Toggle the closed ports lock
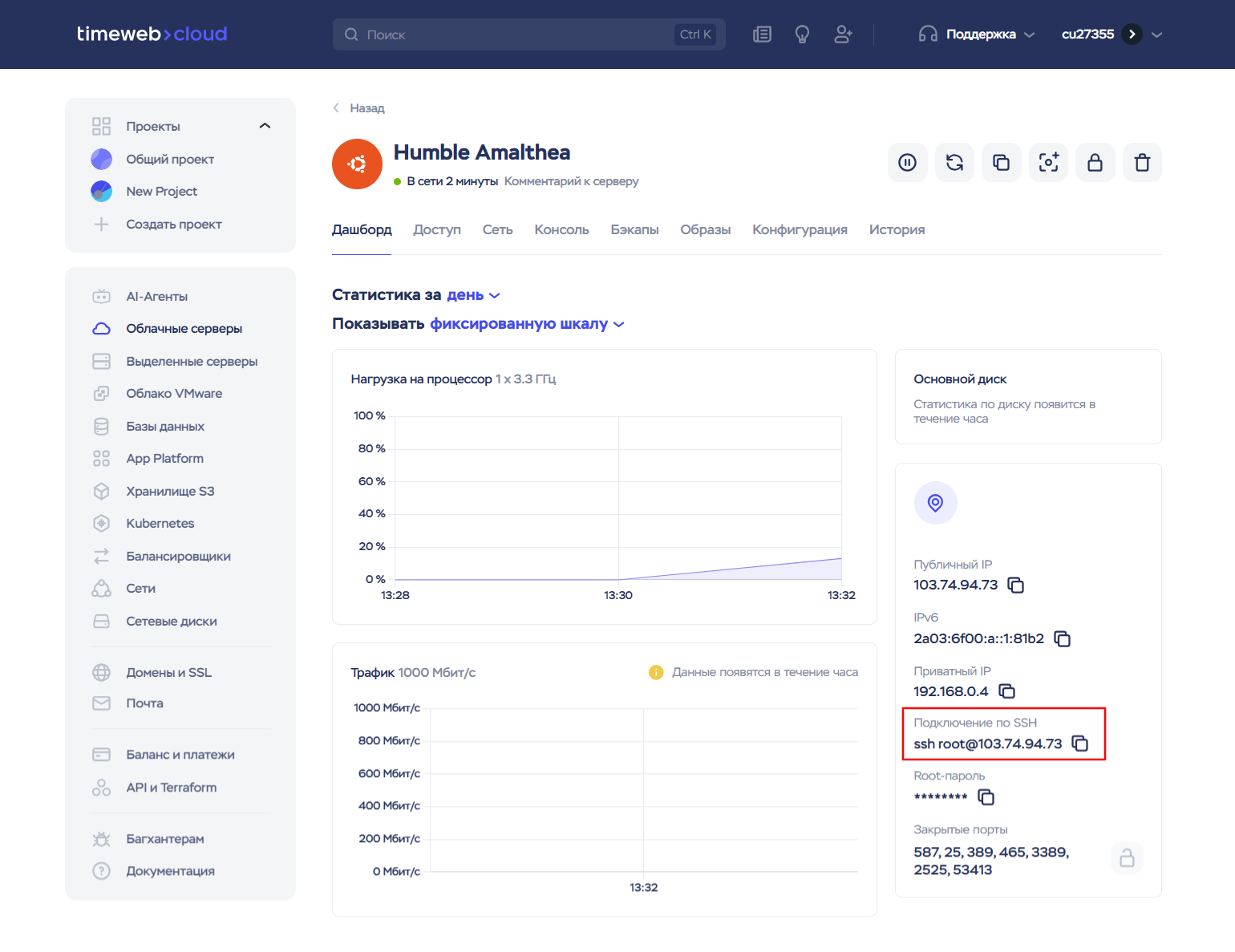Screen dimensions: 1235x952 coord(1127,858)
